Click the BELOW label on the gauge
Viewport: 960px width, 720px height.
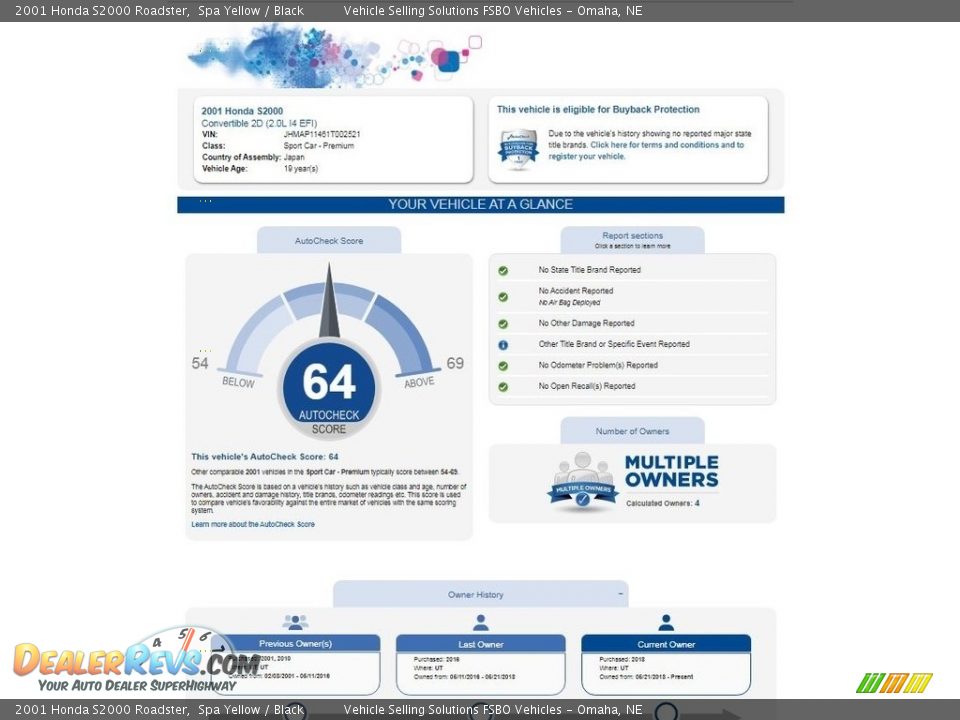[238, 382]
